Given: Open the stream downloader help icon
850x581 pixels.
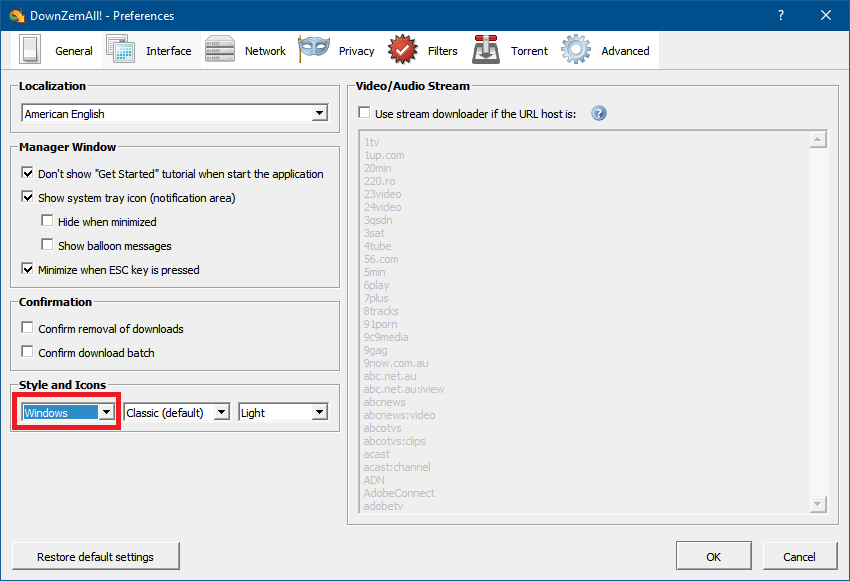Looking at the screenshot, I should point(598,113).
